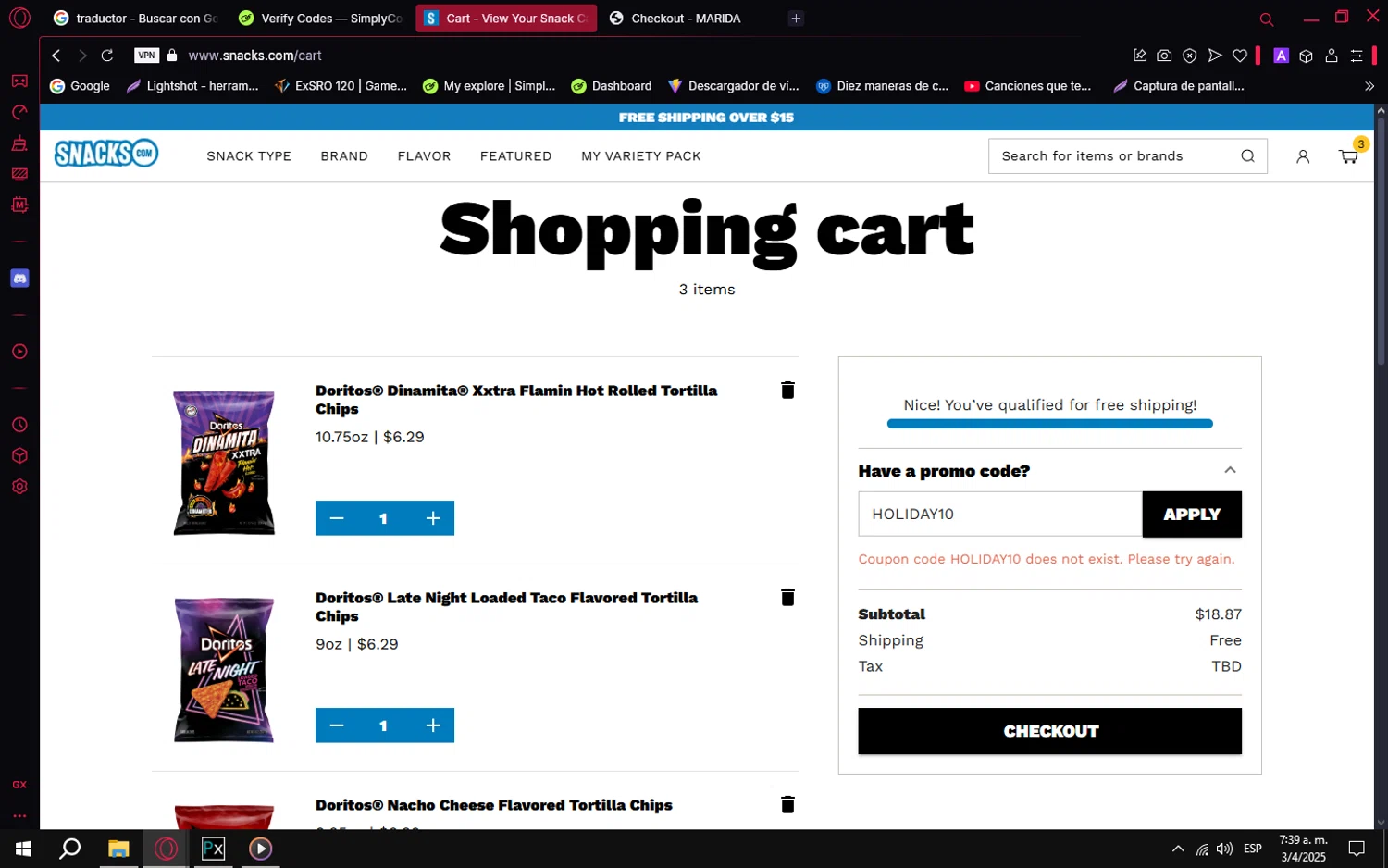Add page to bookmarks with heart icon
Screen dimensions: 1388x868
pyautogui.click(x=1240, y=56)
